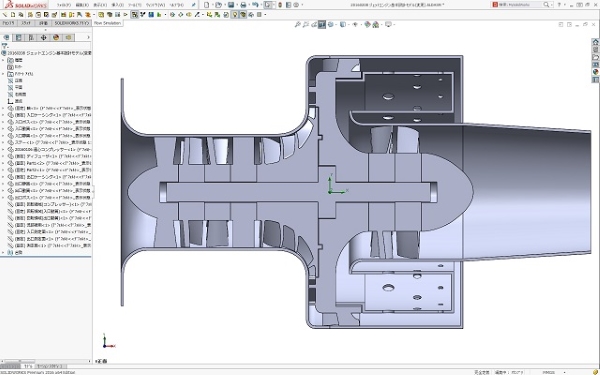
Task: Open dropdown arrow beside Undo icon
Action: (261, 5)
